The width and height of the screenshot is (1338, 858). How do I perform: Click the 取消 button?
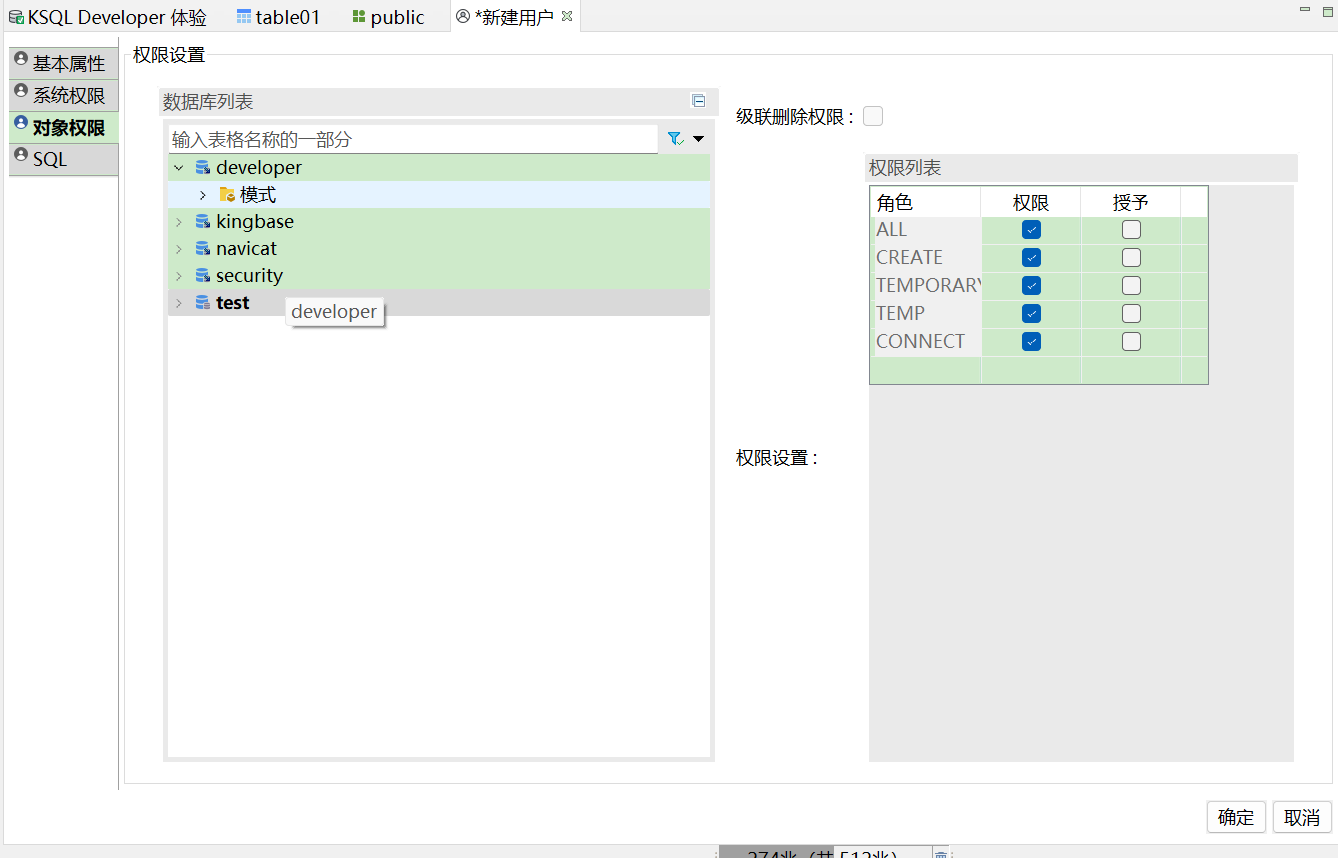[x=1301, y=817]
